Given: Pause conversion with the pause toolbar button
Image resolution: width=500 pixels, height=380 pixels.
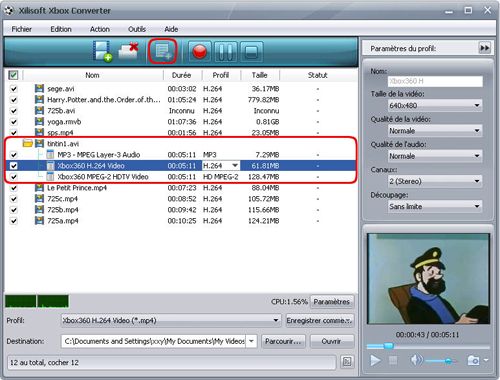Looking at the screenshot, I should [x=226, y=52].
